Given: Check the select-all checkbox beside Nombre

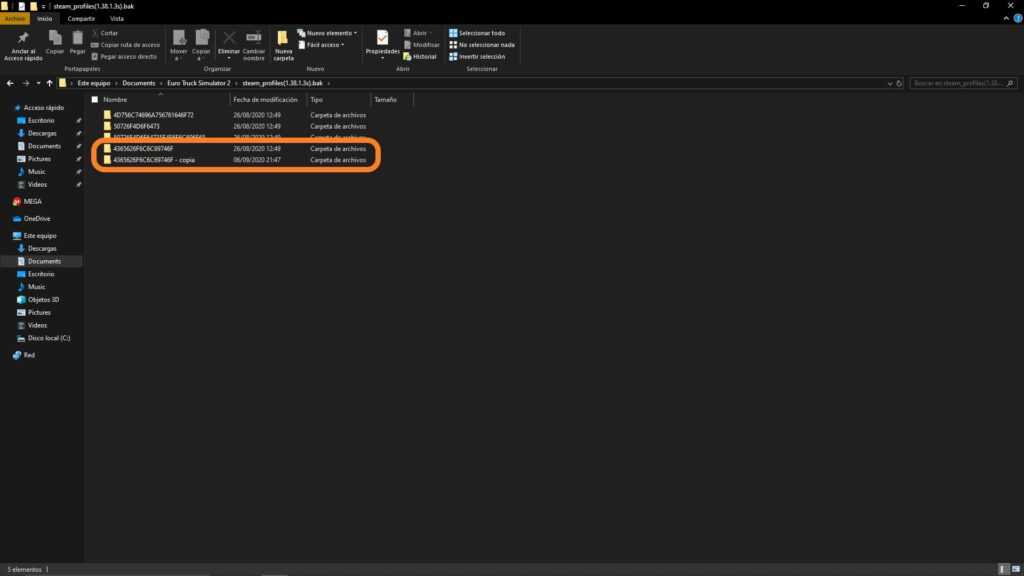Looking at the screenshot, I should click(x=95, y=100).
